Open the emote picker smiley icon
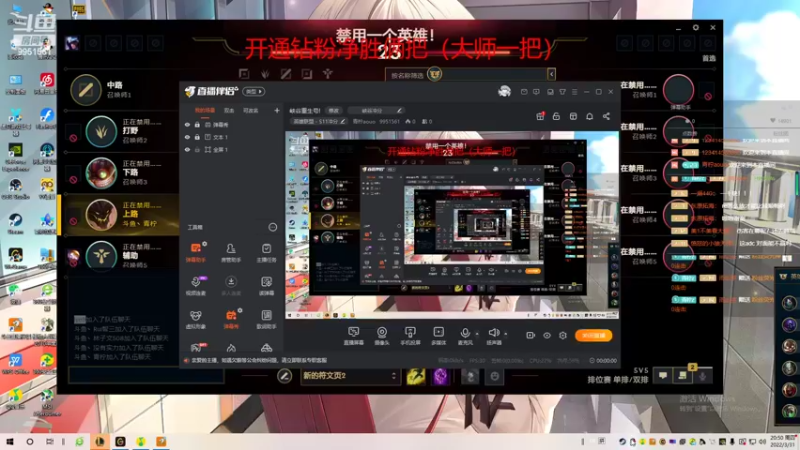The height and width of the screenshot is (450, 800). click(x=494, y=377)
